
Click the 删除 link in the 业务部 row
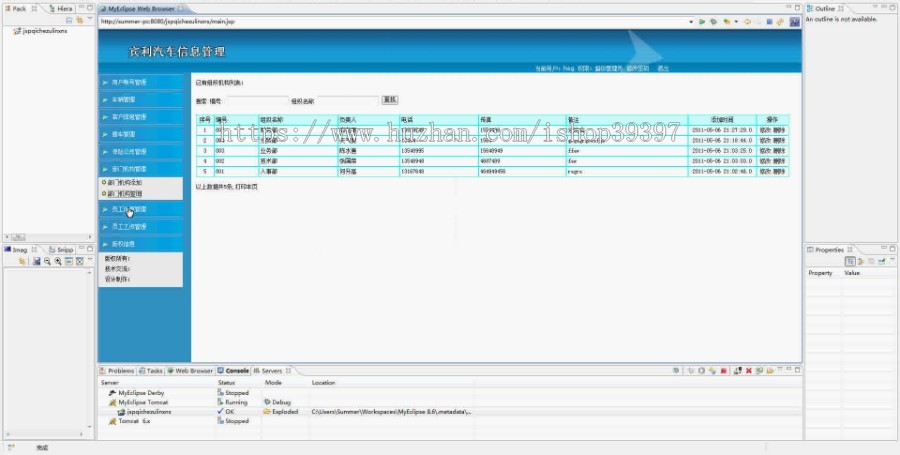[x=779, y=150]
